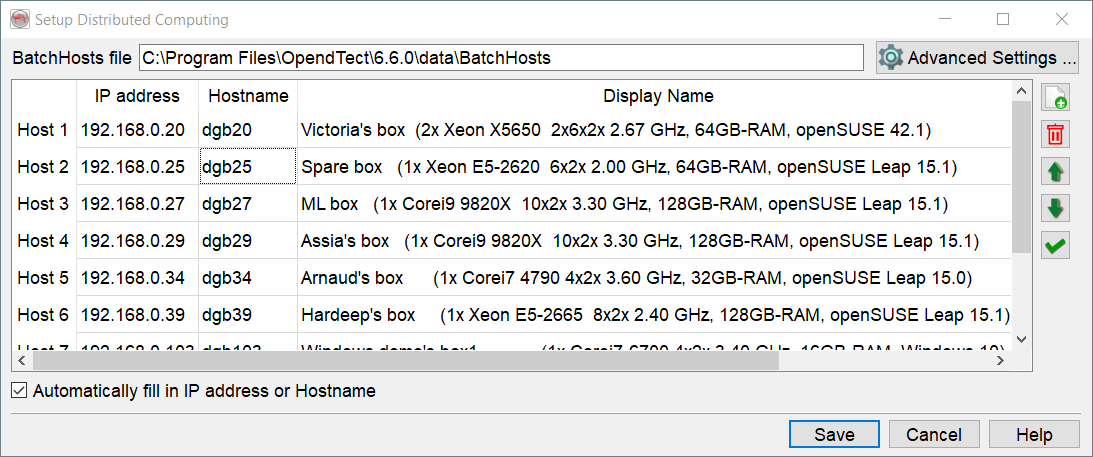Toggle automatically fill in IP address checkbox
1093x457 pixels.
click(x=19, y=391)
